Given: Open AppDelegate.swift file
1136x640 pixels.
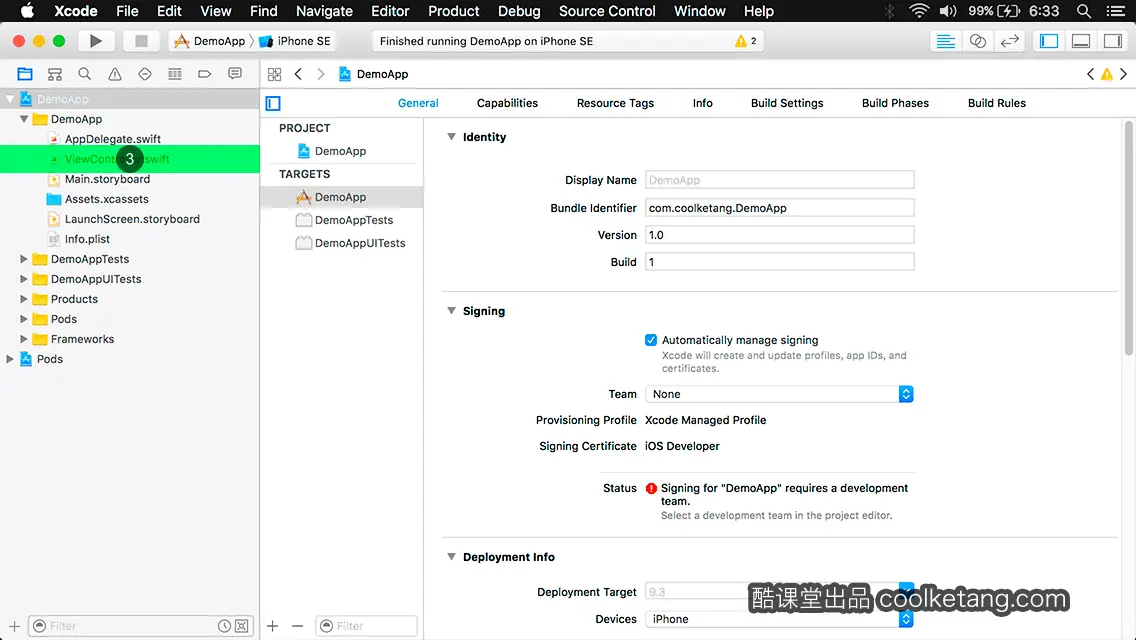Looking at the screenshot, I should (x=112, y=139).
